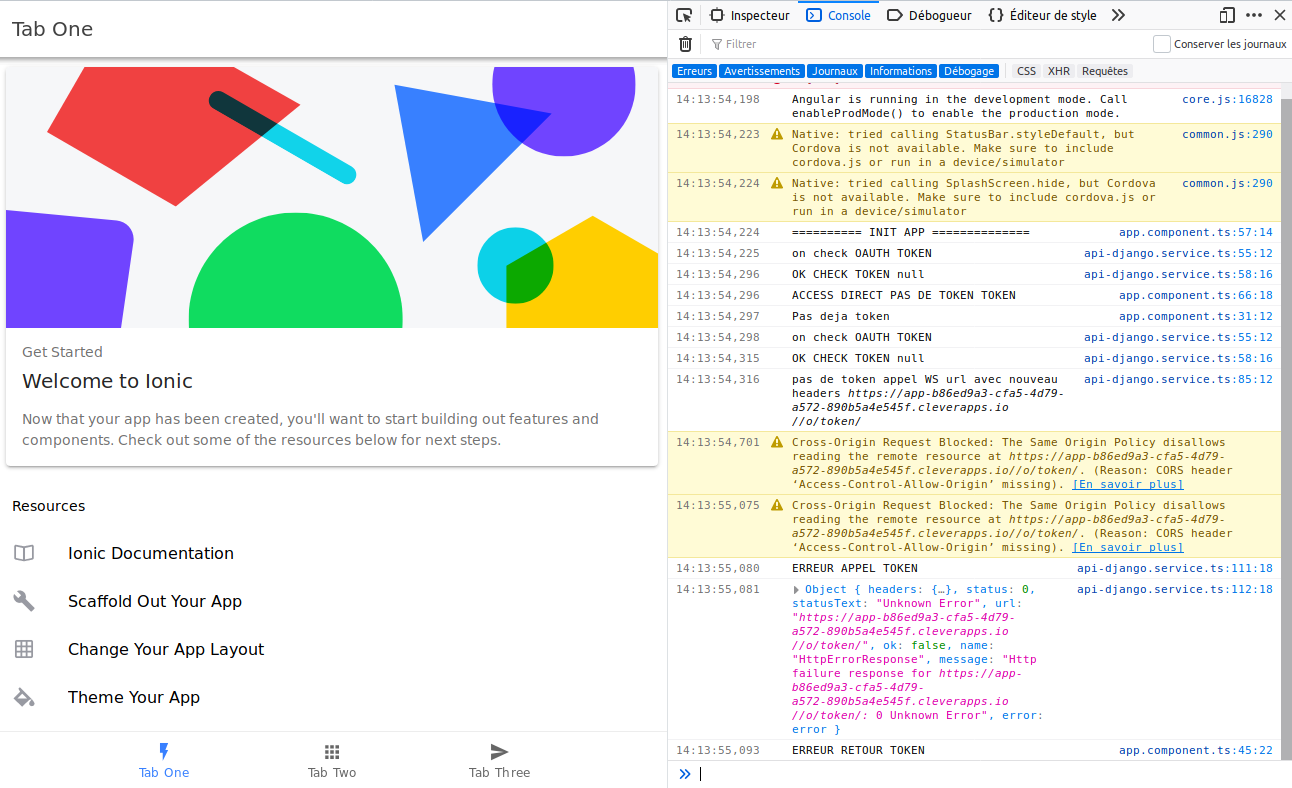Image resolution: width=1292 pixels, height=788 pixels.
Task: Open the devtools three-dot options menu
Action: [1254, 15]
